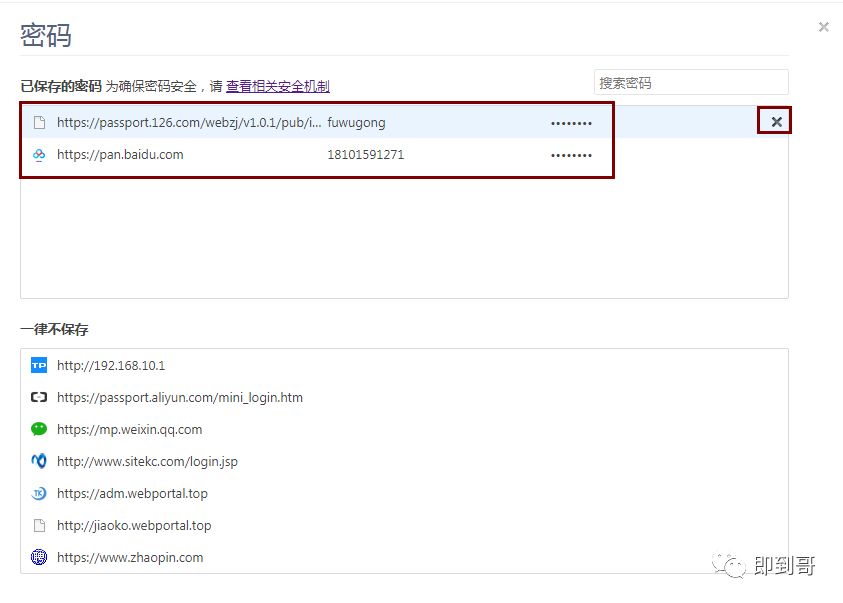Select the https://adm.webportal.top entry
Screen dimensions: 843x603
pos(132,493)
